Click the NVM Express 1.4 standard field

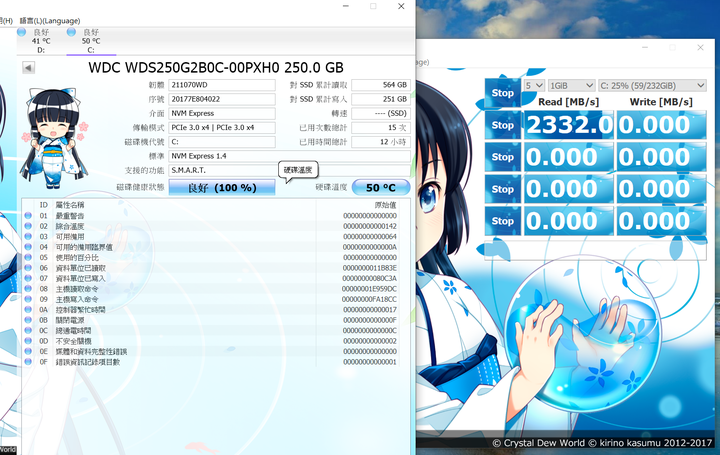click(289, 156)
